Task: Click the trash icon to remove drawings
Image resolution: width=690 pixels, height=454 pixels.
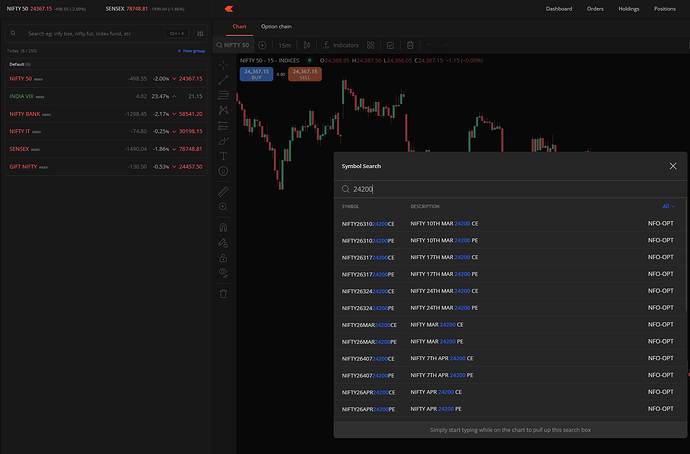Action: [x=223, y=293]
